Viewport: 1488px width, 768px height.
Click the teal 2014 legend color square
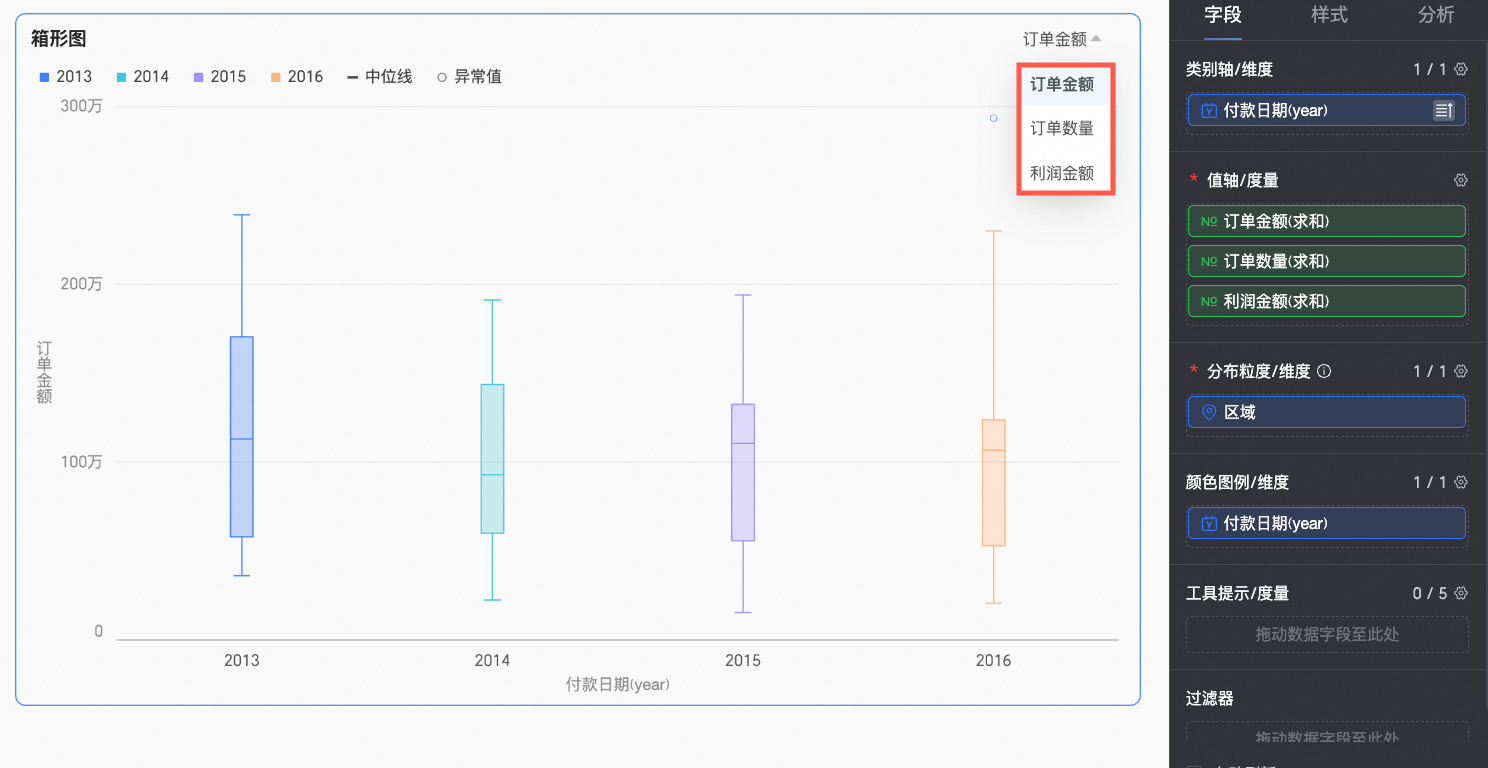tap(121, 77)
